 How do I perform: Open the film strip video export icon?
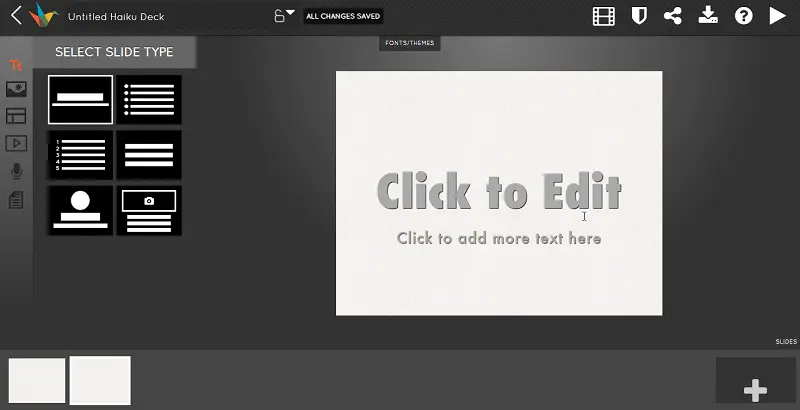603,16
